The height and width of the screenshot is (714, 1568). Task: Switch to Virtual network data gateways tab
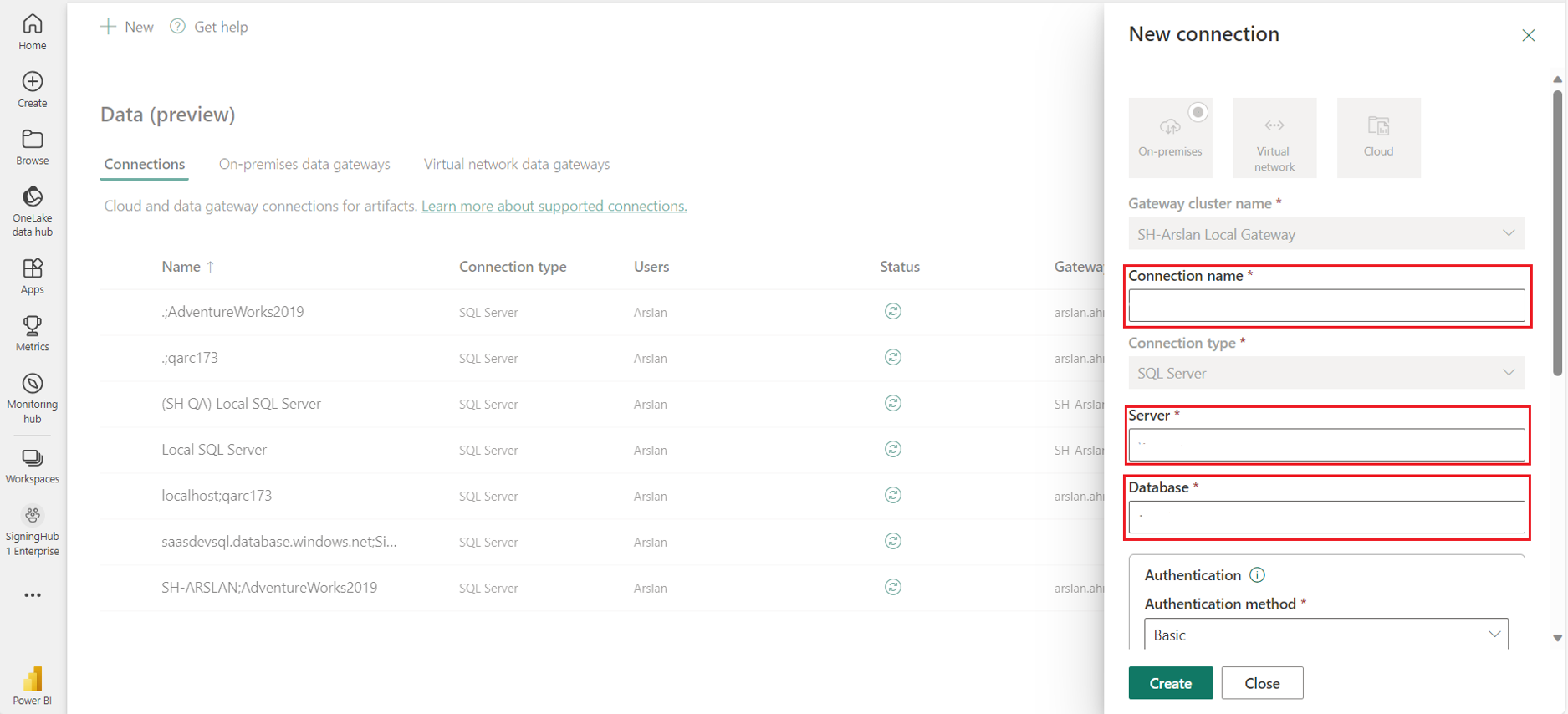point(517,164)
